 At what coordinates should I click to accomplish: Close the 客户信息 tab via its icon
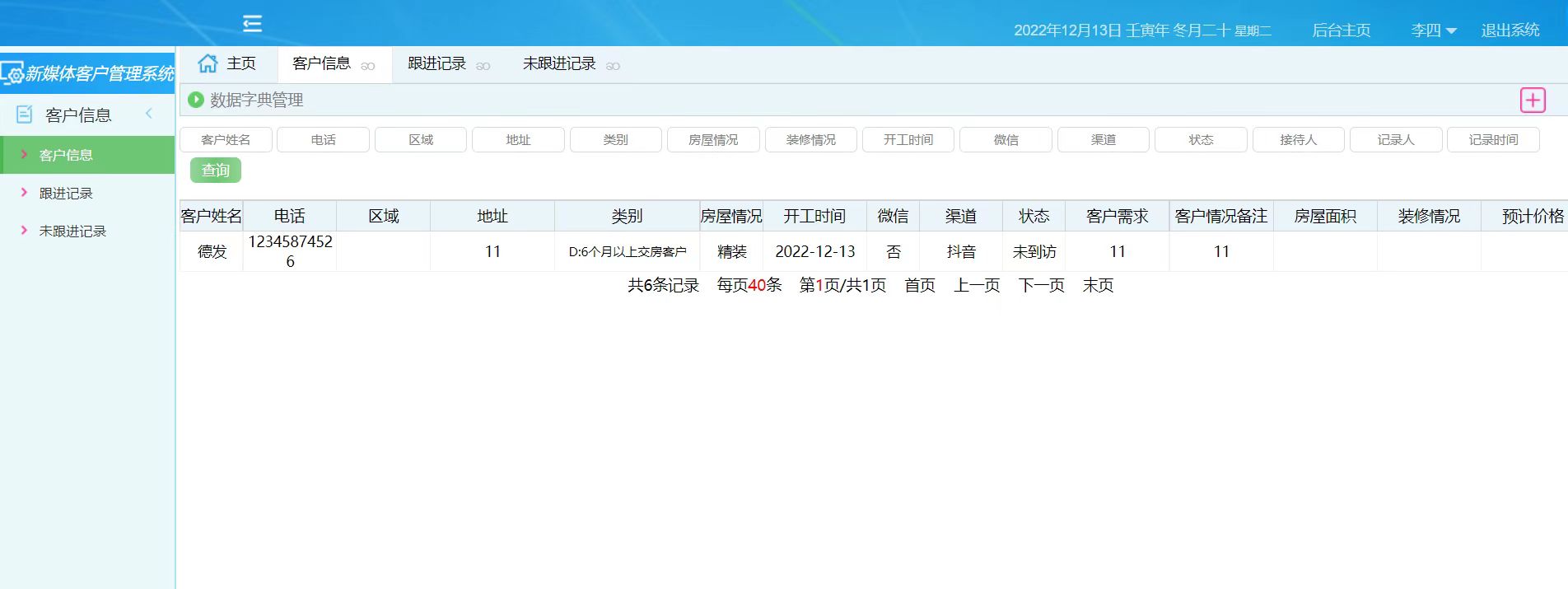click(368, 66)
